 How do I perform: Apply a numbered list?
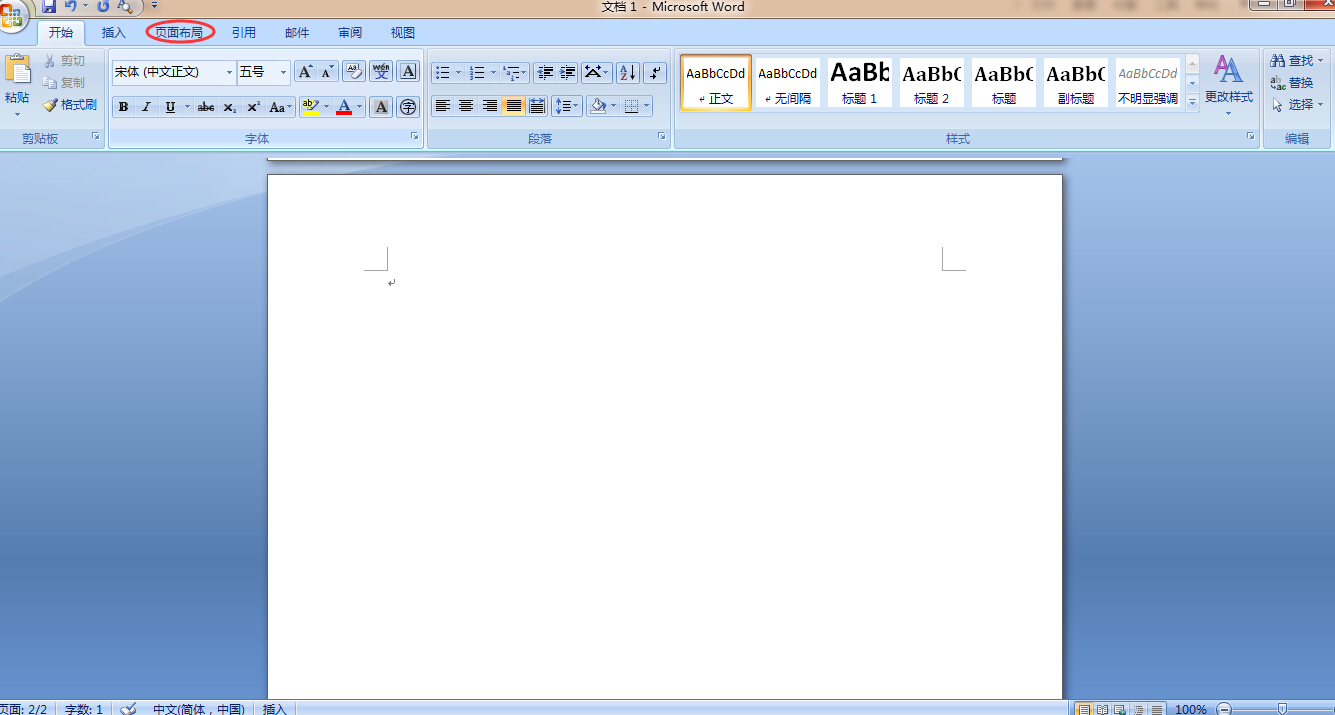click(x=478, y=73)
